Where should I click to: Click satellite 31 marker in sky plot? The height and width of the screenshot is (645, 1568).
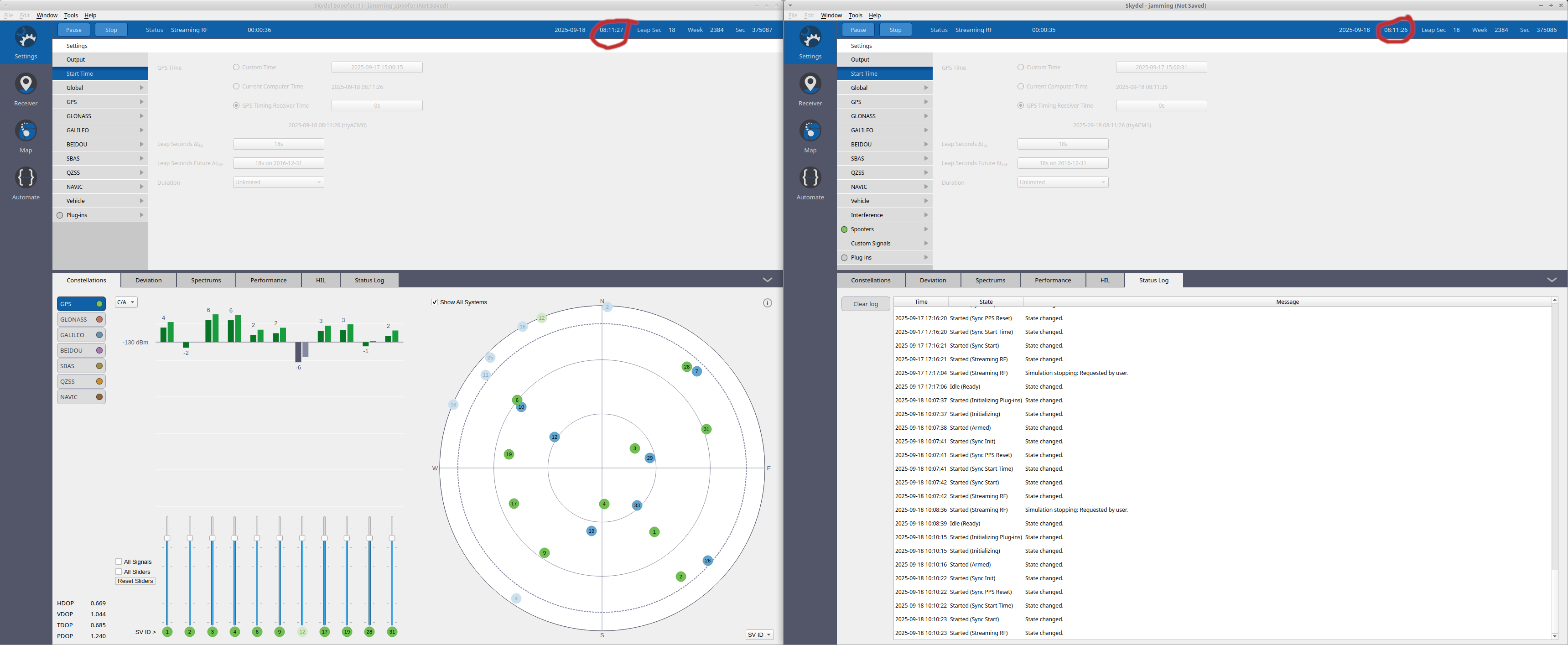(x=706, y=429)
